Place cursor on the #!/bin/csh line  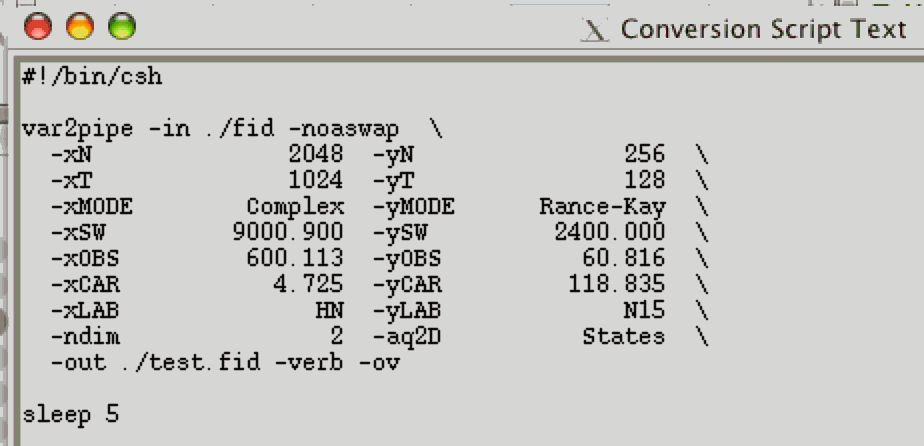(92, 77)
